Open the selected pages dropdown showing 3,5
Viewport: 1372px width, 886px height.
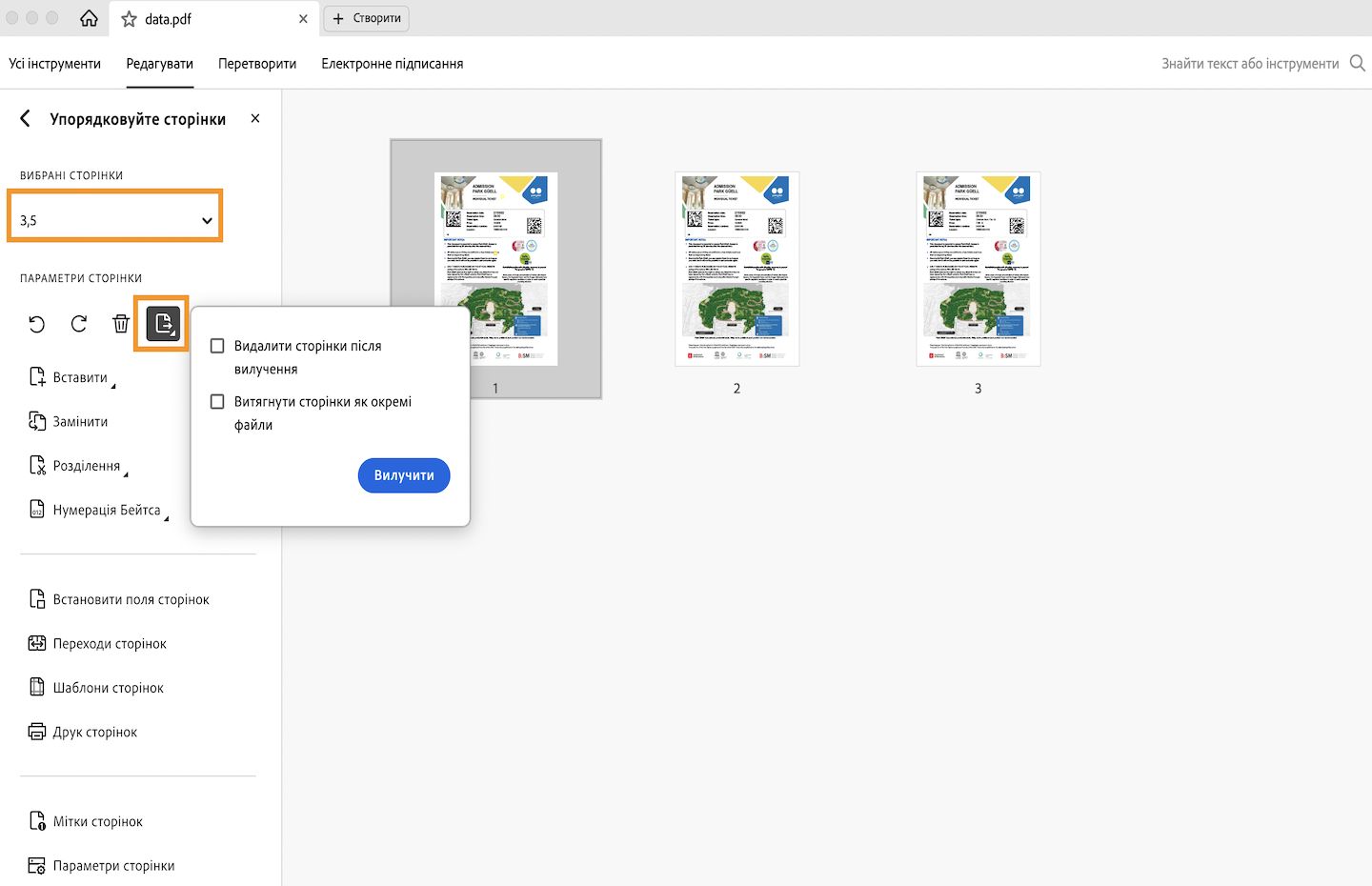[x=114, y=219]
